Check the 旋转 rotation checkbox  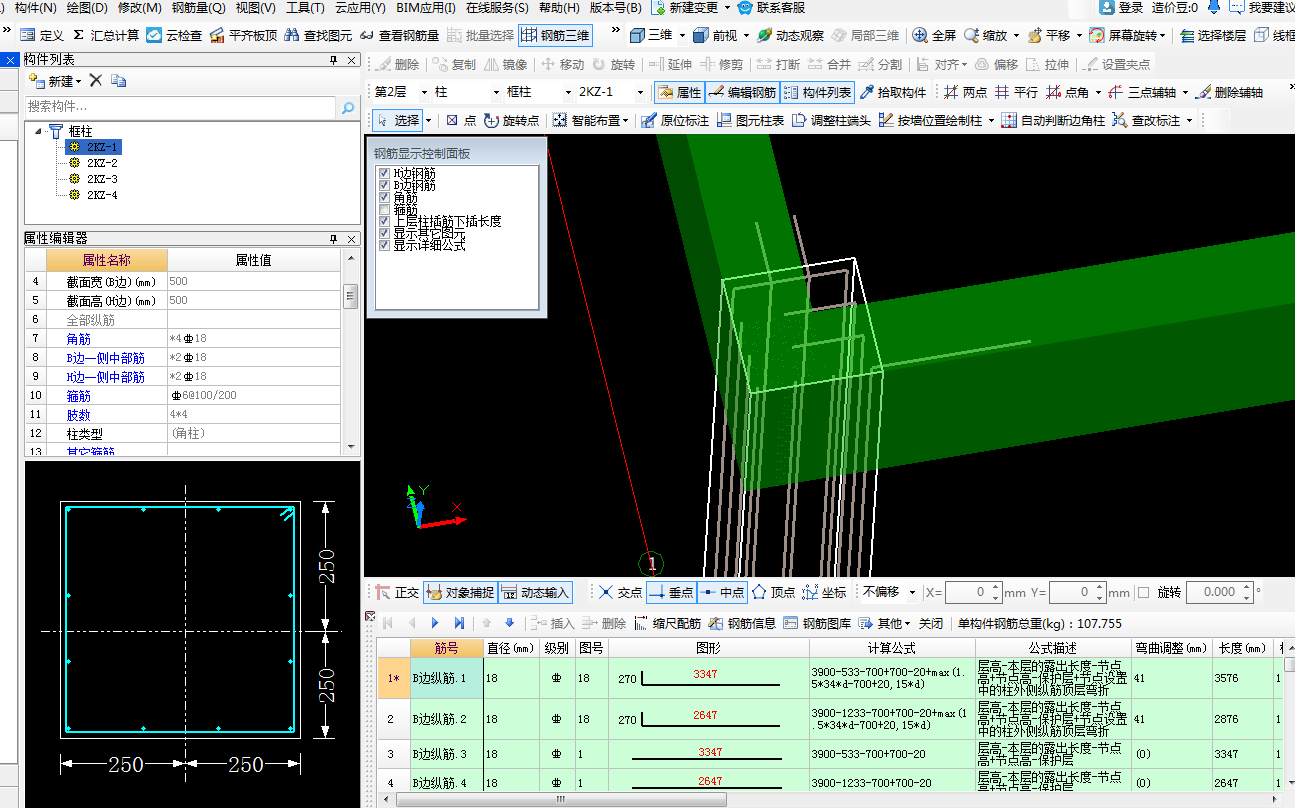click(1144, 592)
